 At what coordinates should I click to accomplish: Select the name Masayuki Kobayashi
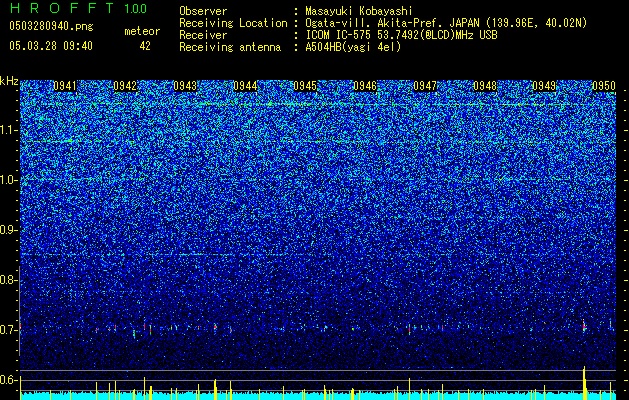pos(359,11)
